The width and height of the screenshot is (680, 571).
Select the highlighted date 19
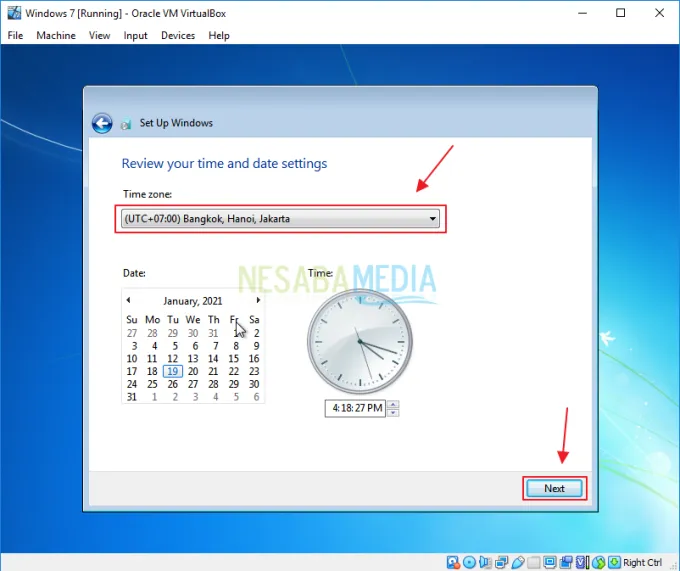(173, 371)
